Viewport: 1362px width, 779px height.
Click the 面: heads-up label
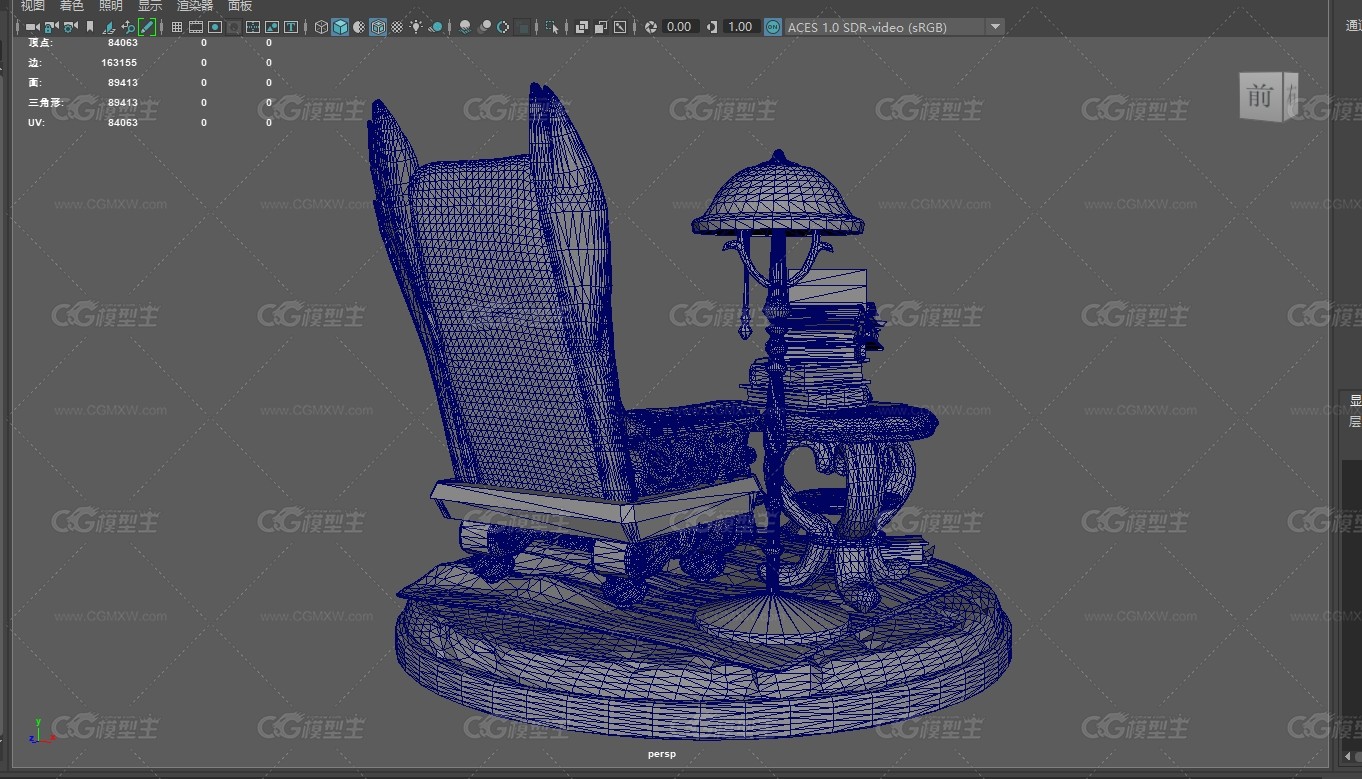[35, 82]
